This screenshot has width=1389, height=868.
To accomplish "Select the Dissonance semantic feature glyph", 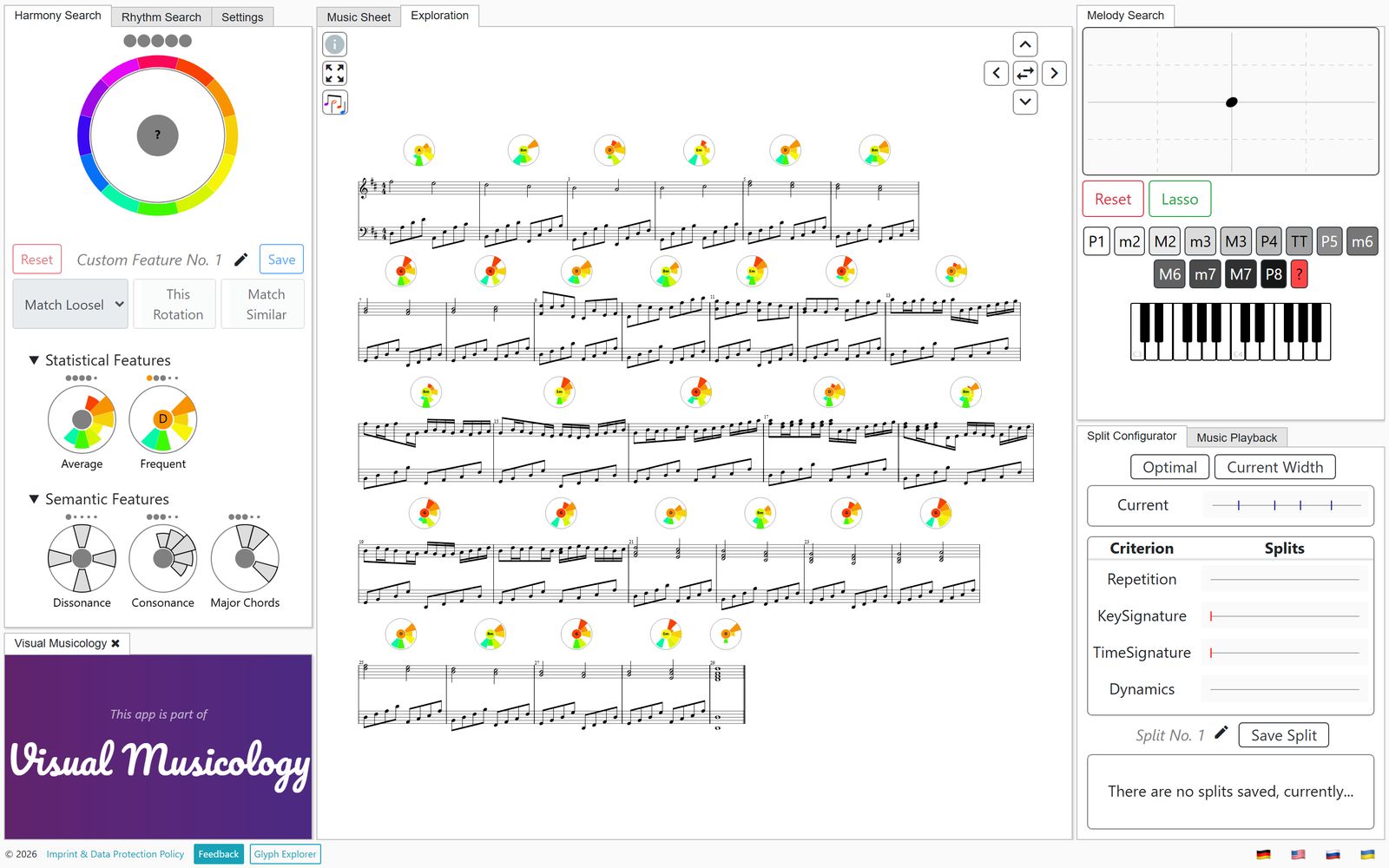I will pos(82,558).
